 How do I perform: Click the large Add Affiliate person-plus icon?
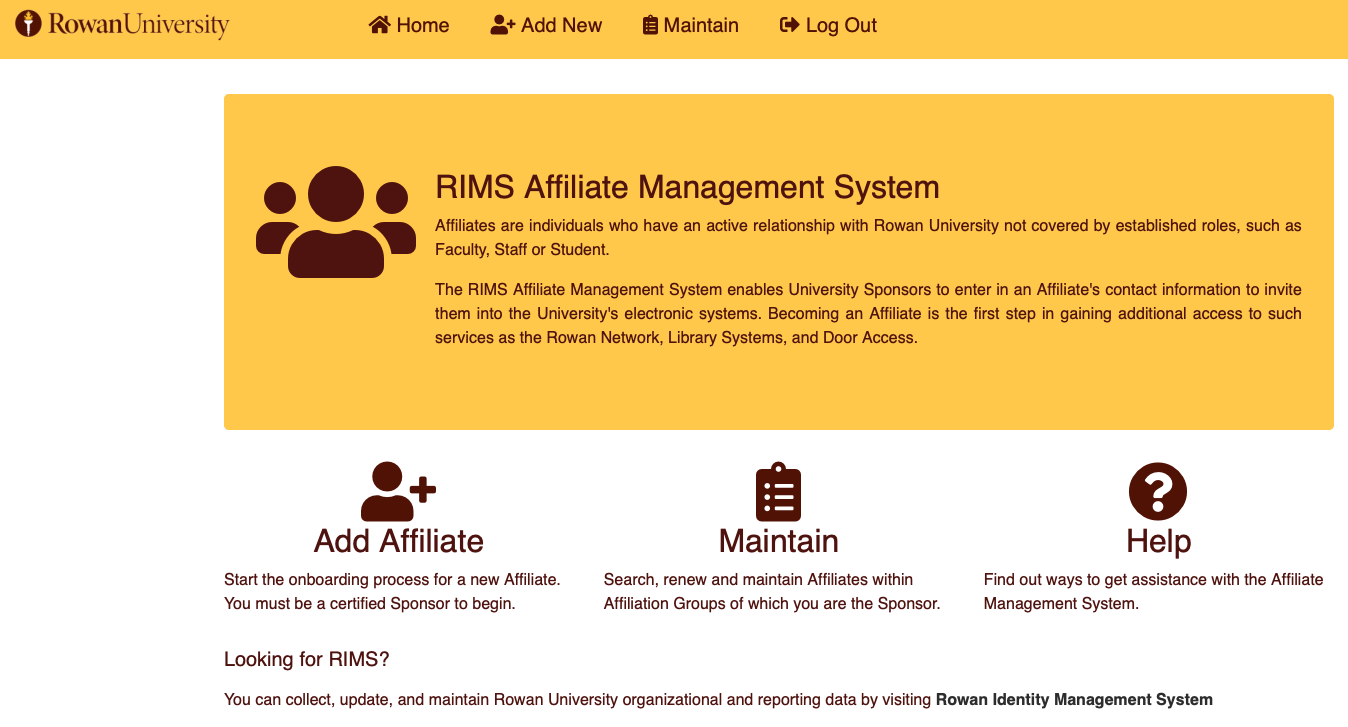pyautogui.click(x=398, y=491)
